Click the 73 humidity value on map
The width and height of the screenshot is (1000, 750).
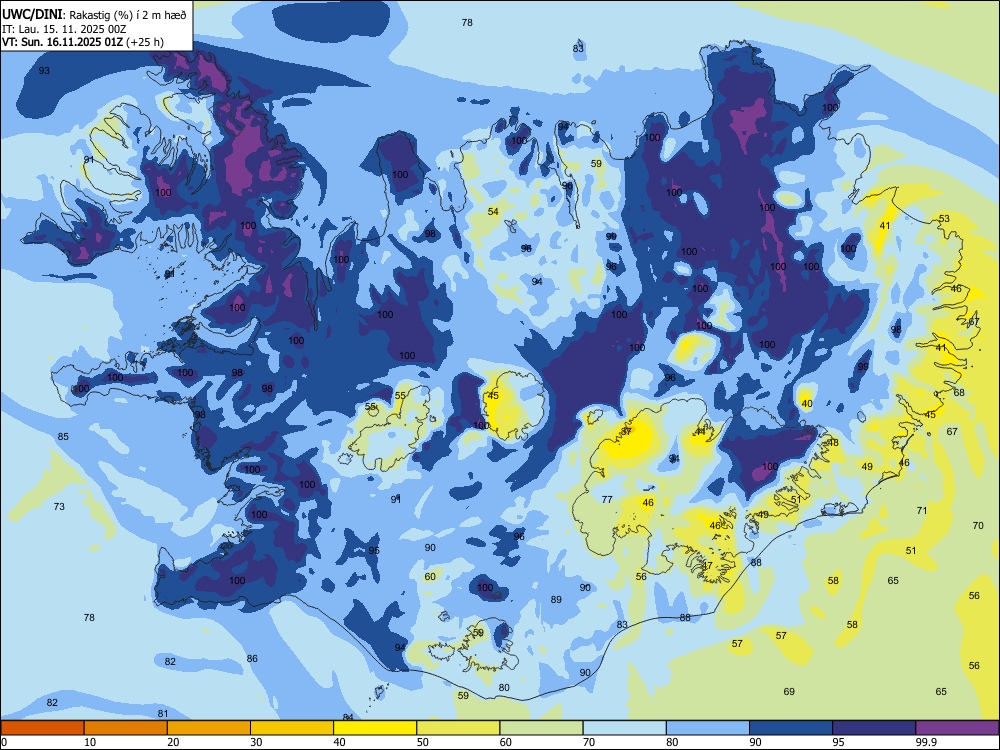point(59,507)
